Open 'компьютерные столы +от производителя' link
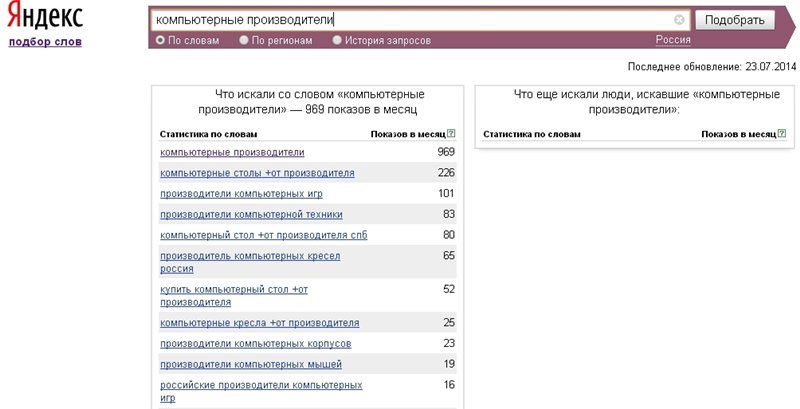Image resolution: width=800 pixels, height=409 pixels. (x=257, y=173)
